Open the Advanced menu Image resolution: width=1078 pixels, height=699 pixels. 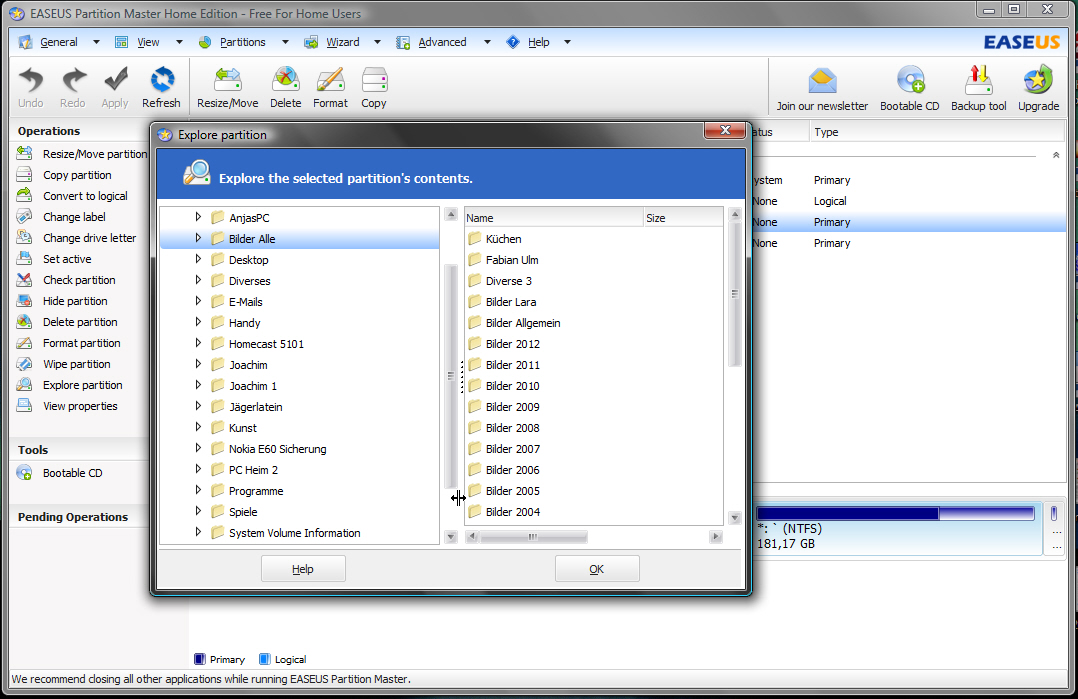point(442,42)
